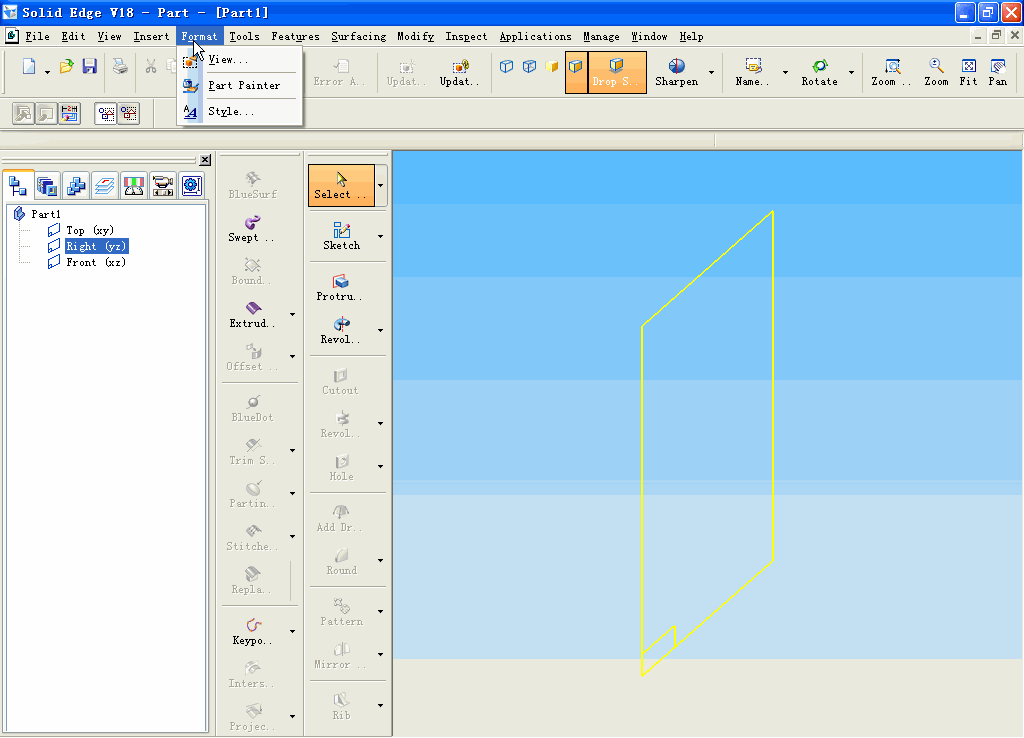Screen dimensions: 1024x738
Task: Open the New document dropdown arrow
Action: 47,72
